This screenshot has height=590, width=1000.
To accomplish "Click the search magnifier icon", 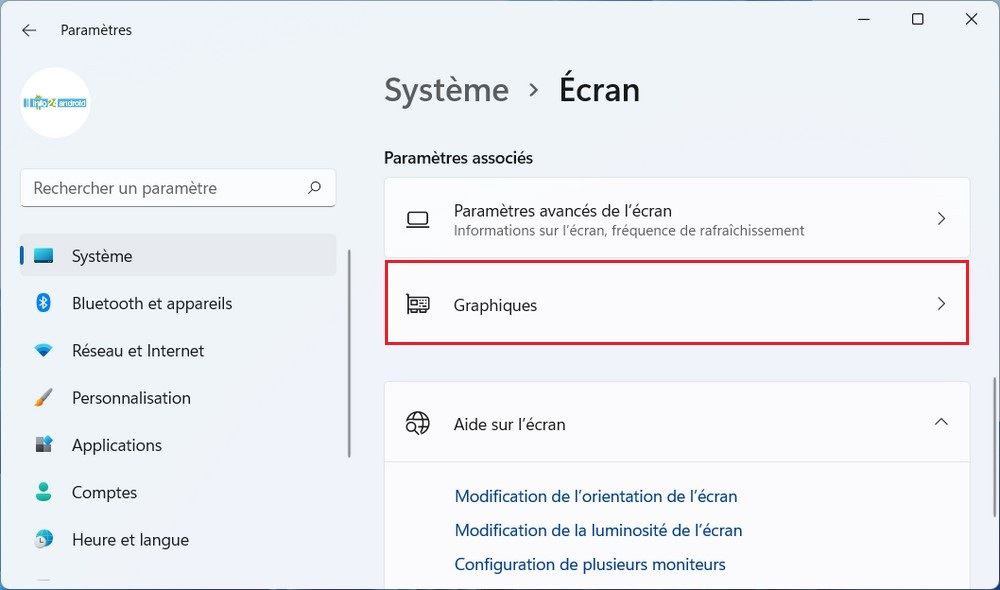I will 314,187.
